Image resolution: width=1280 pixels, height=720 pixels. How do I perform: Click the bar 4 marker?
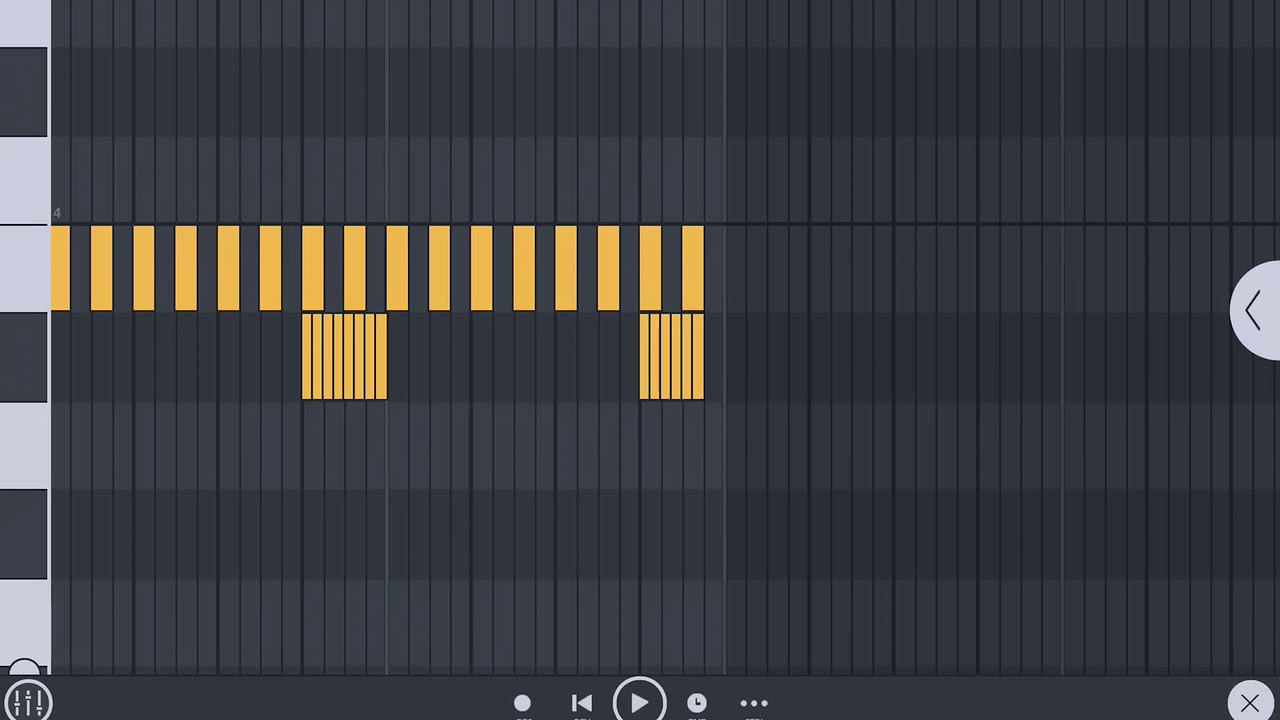(57, 213)
